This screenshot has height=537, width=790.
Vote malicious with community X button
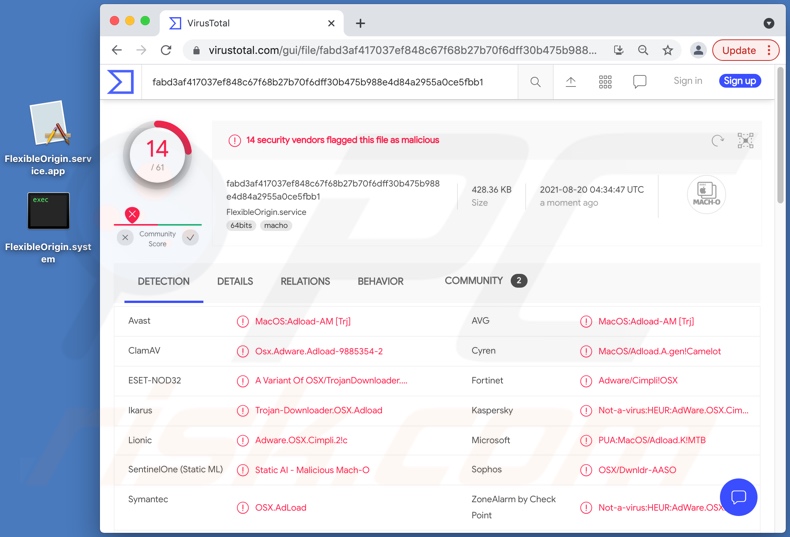(125, 238)
